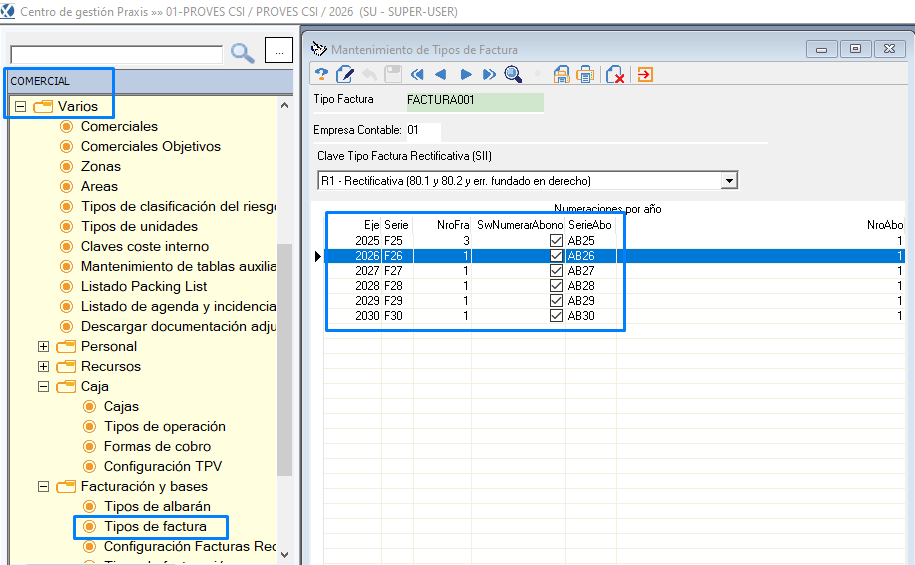
Task: Open Tipos de albarán item
Action: click(x=157, y=507)
